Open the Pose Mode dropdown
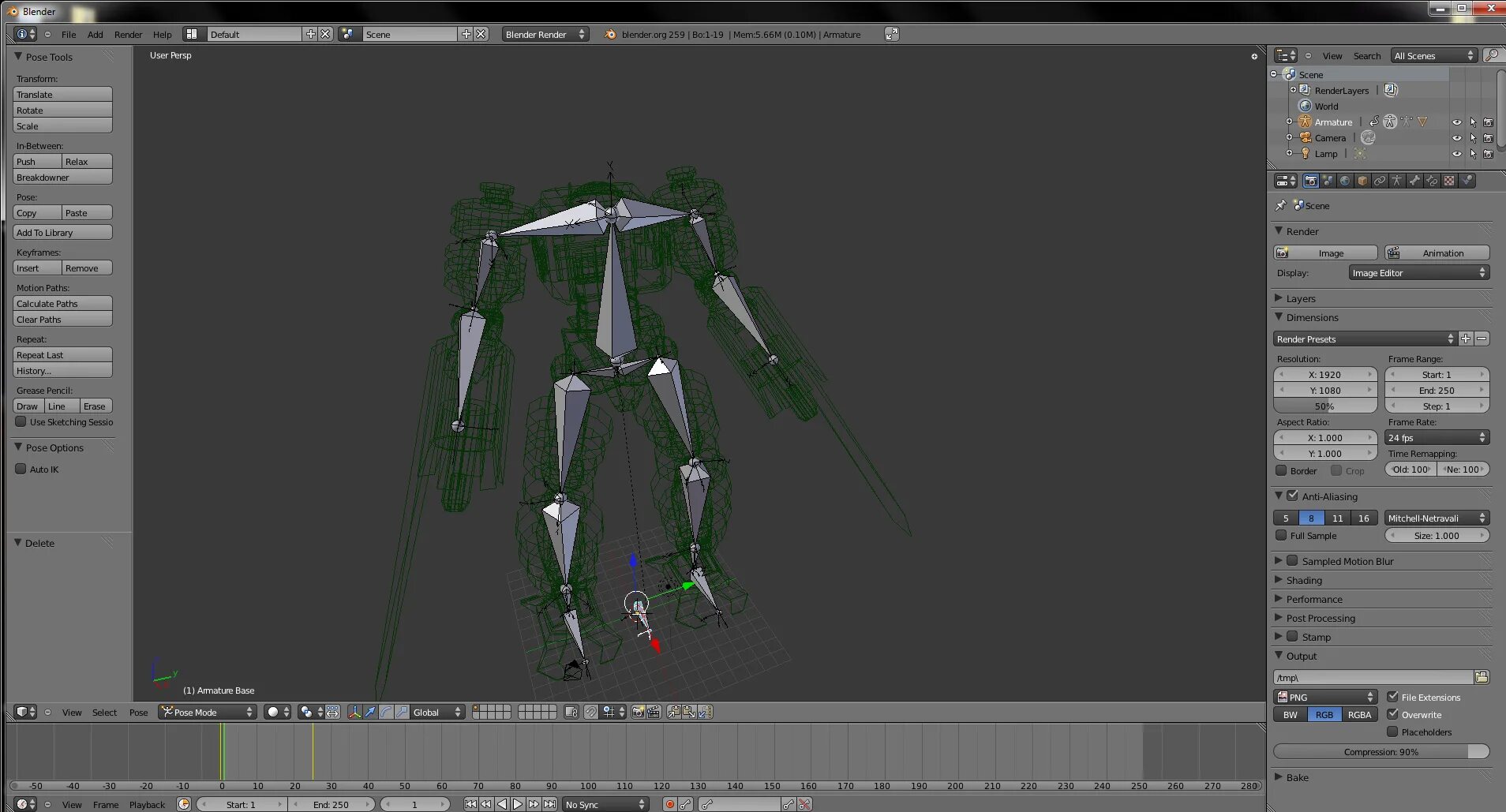The width and height of the screenshot is (1506, 812). (x=208, y=712)
